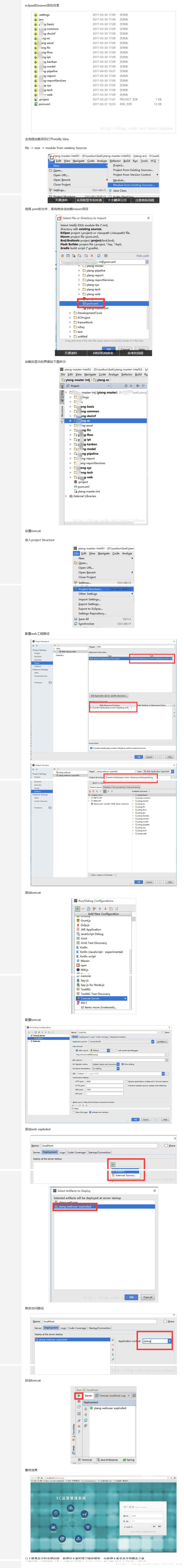Open Application context dropdown showing /ytang
Screen dimensions: 184x1568
[x=169, y=1341]
